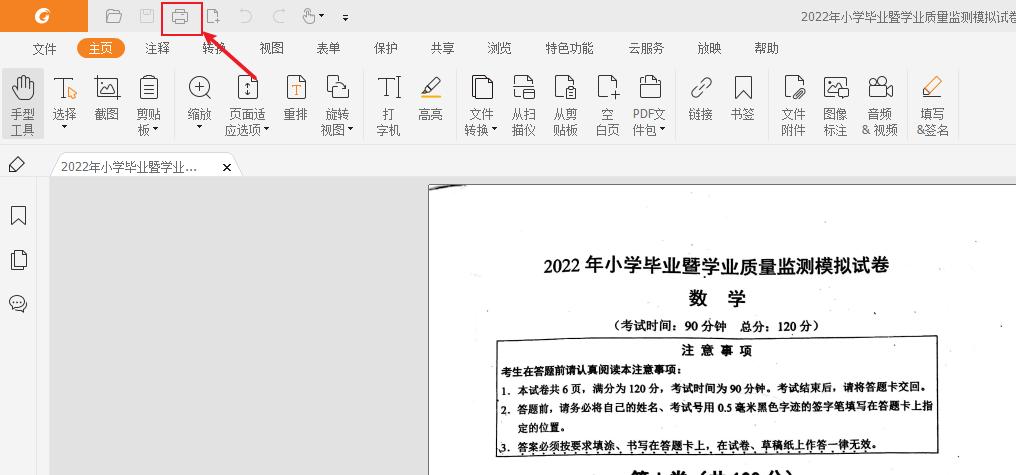This screenshot has height=475, width=1016.
Task: Expand the 页面适应选项 dropdown arrow
Action: click(x=266, y=130)
